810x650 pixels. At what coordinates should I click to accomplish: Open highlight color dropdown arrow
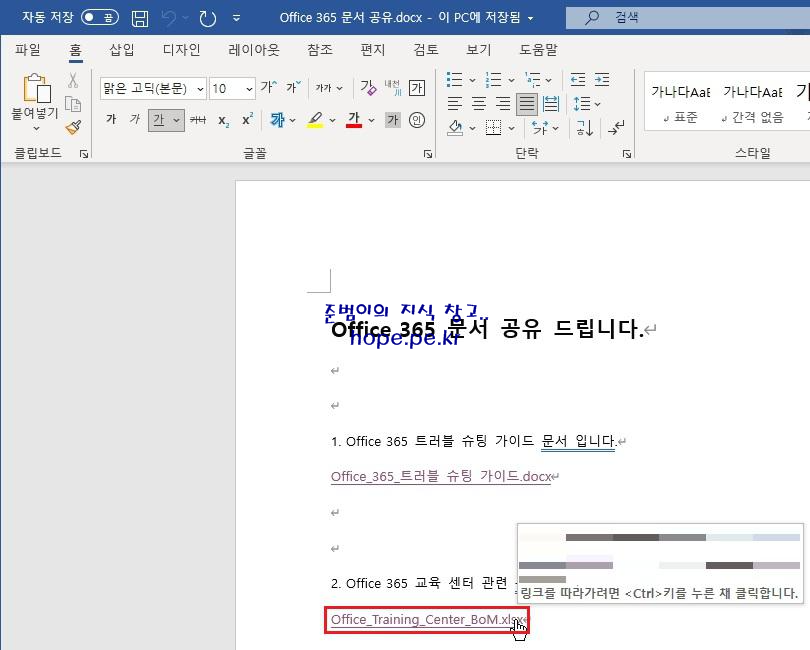332,120
